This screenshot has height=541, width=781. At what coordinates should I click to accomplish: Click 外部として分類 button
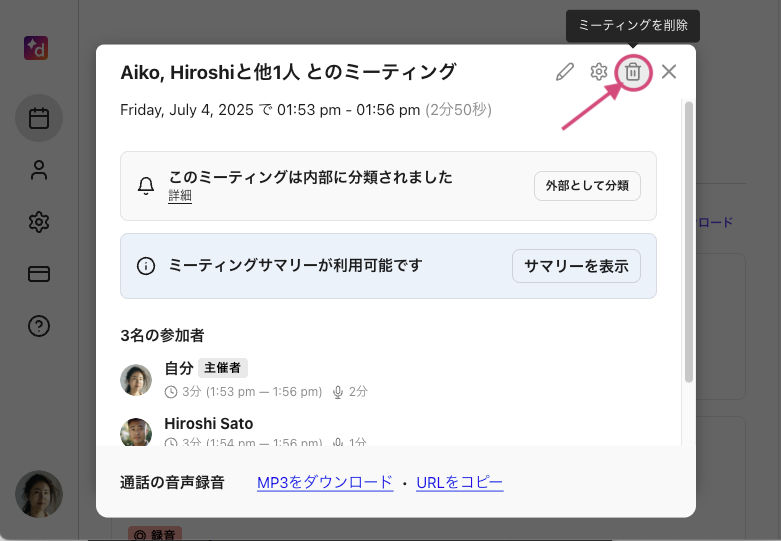click(587, 186)
